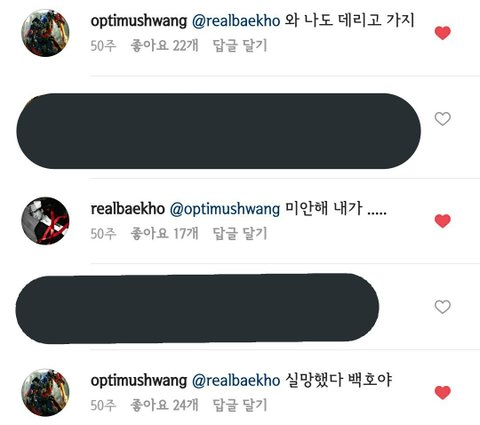Screen dimensions: 480x425
Task: Open the optimushwang username on '실망했다 백호야' comment
Action: coord(139,380)
